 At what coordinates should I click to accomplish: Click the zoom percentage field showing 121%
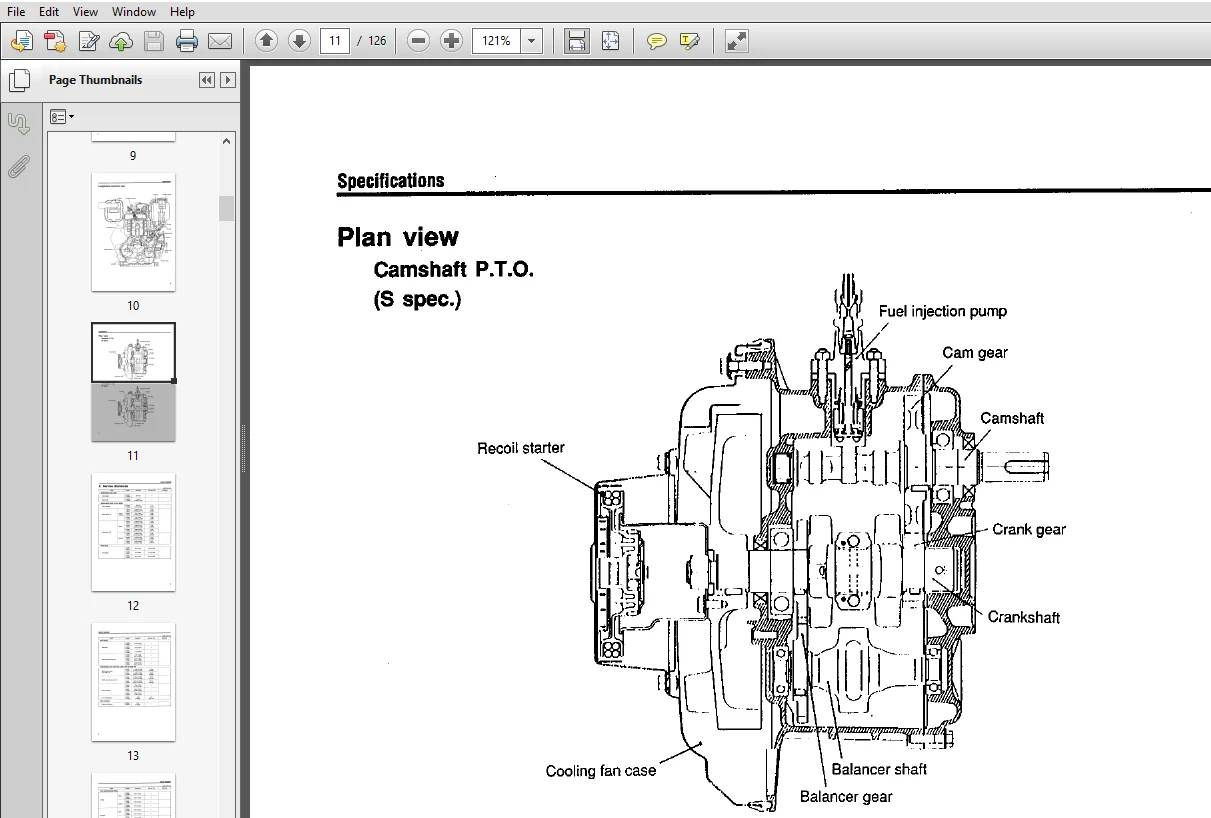(x=497, y=41)
